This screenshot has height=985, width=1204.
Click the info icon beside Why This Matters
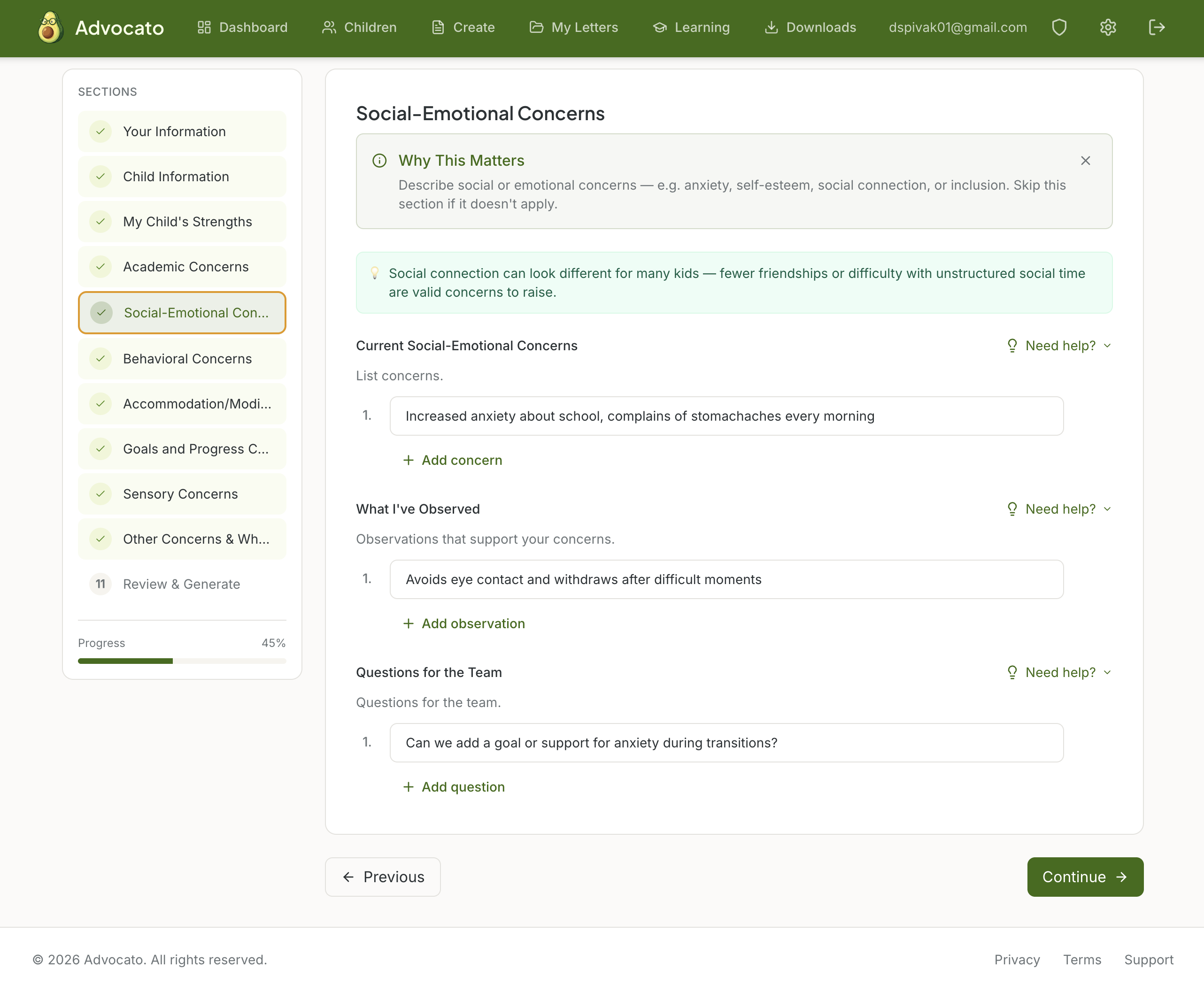(379, 161)
